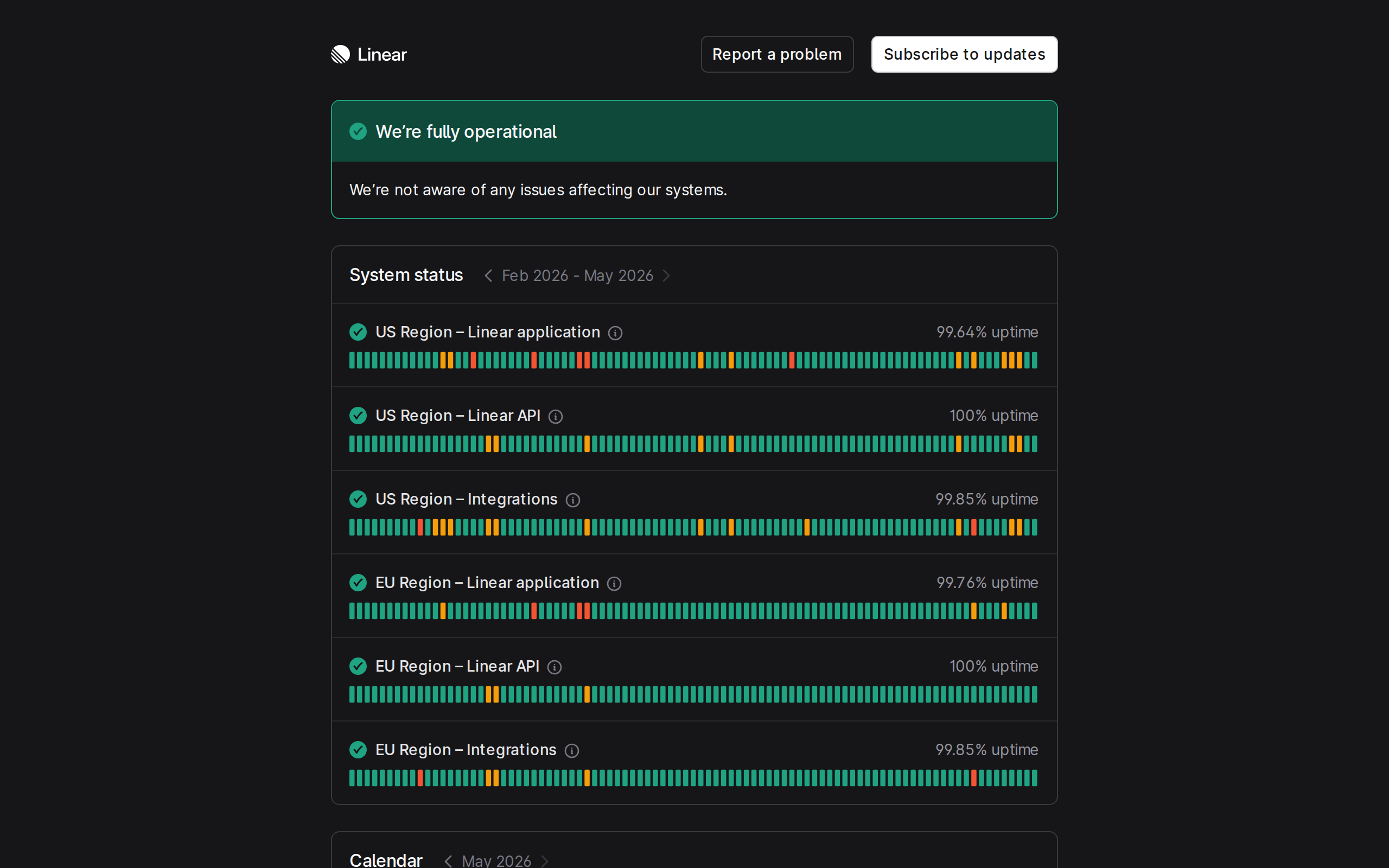Click status check icon for EU Region Integrations
1389x868 pixels.
click(x=358, y=750)
